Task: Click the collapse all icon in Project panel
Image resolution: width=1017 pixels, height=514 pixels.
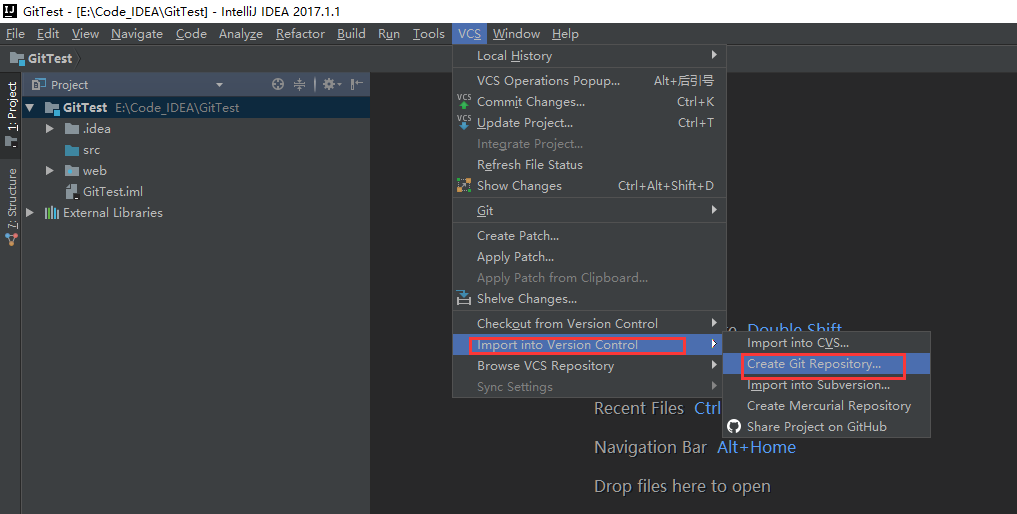Action: 299,84
